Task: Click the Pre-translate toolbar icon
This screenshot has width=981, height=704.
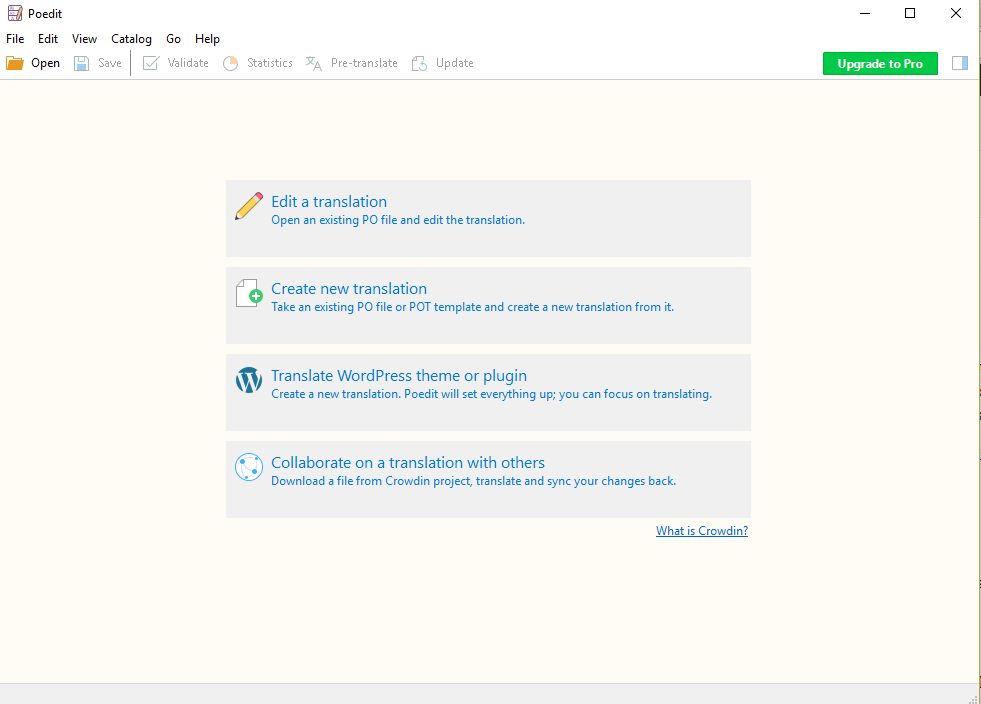Action: pos(314,63)
